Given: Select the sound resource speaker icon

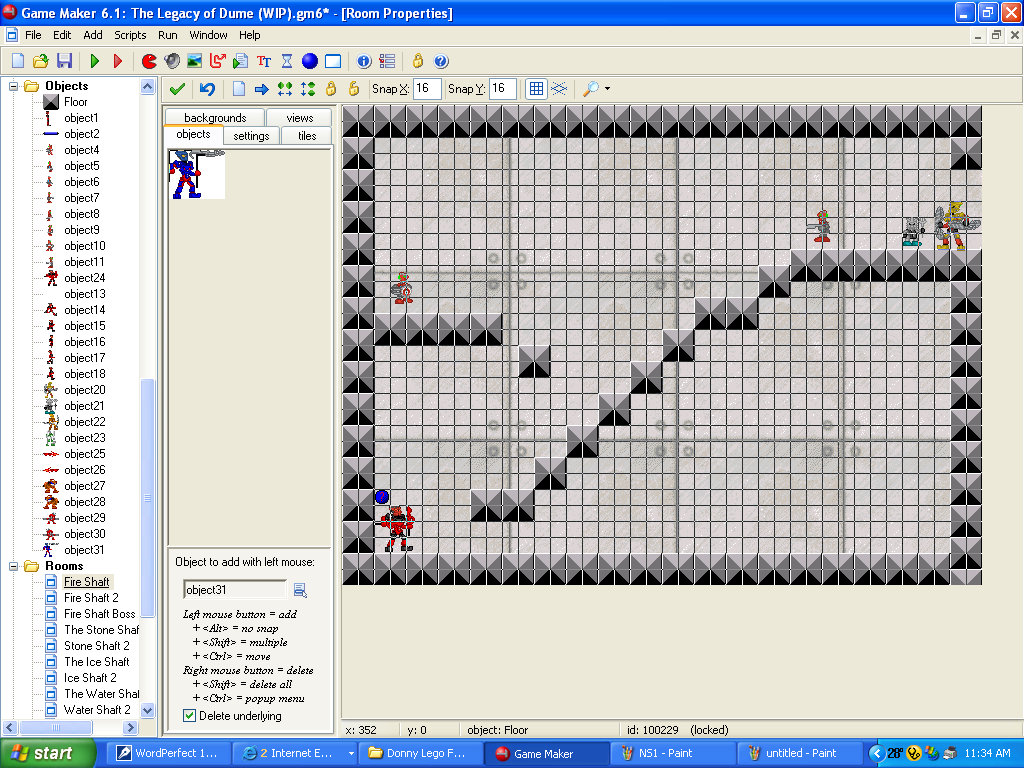Looking at the screenshot, I should tap(172, 61).
